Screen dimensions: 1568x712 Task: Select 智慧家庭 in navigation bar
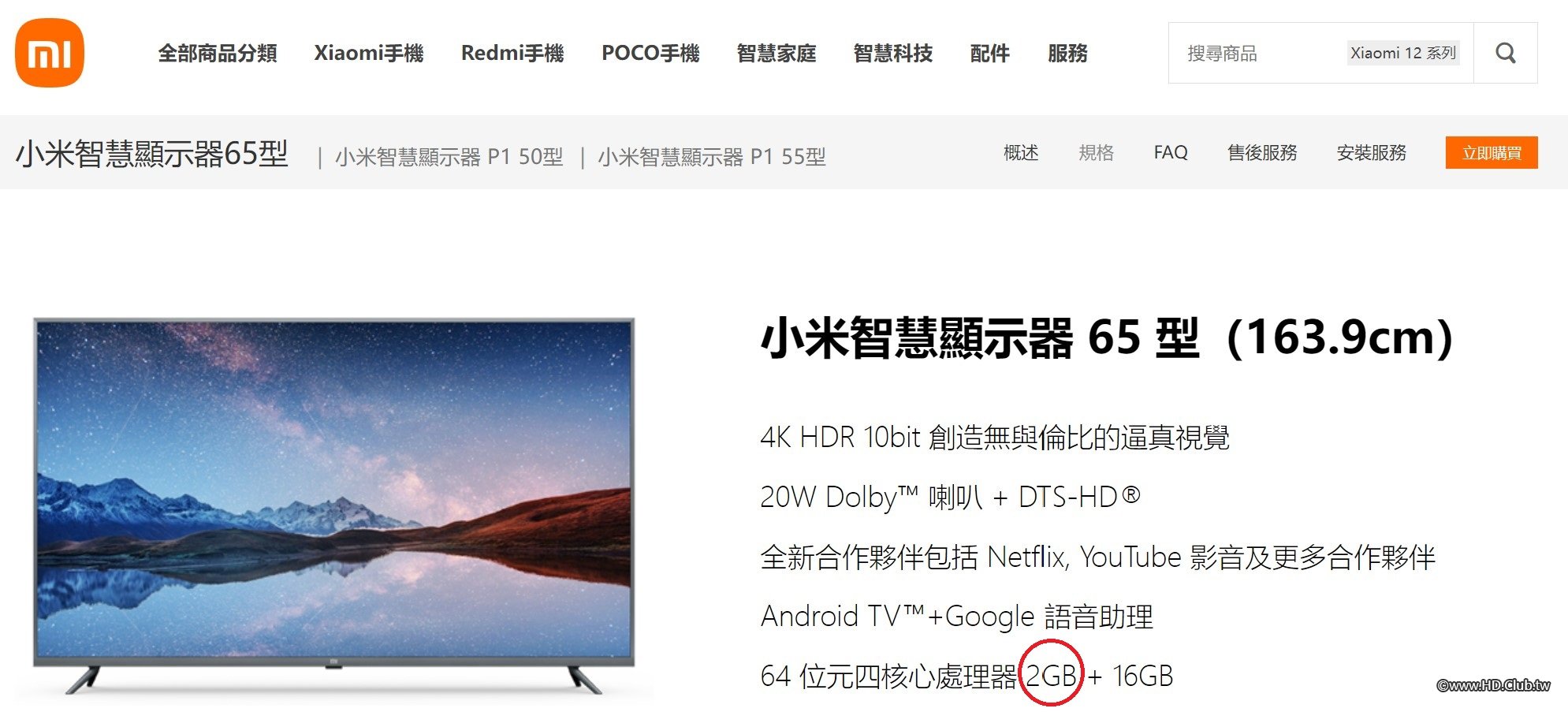coord(777,54)
